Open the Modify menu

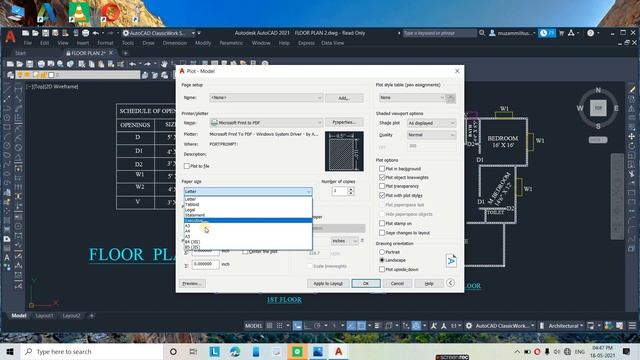(203, 43)
